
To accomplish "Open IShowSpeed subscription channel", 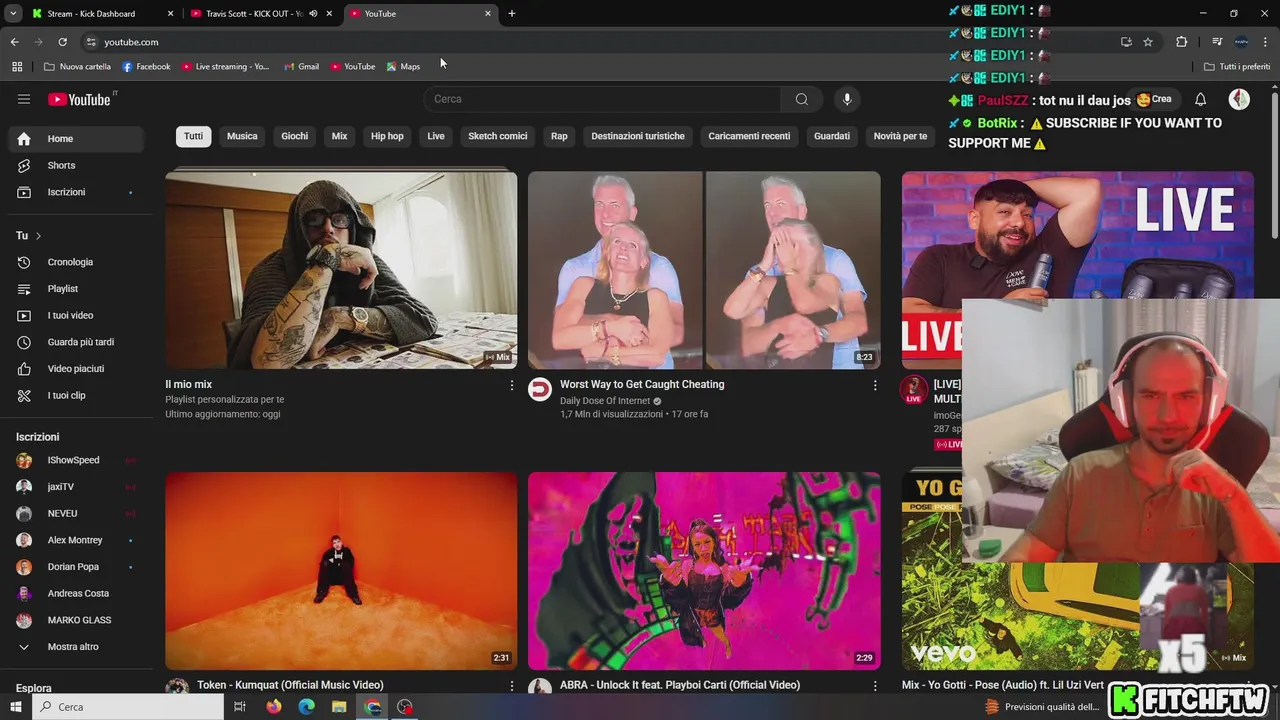I will coord(76,460).
